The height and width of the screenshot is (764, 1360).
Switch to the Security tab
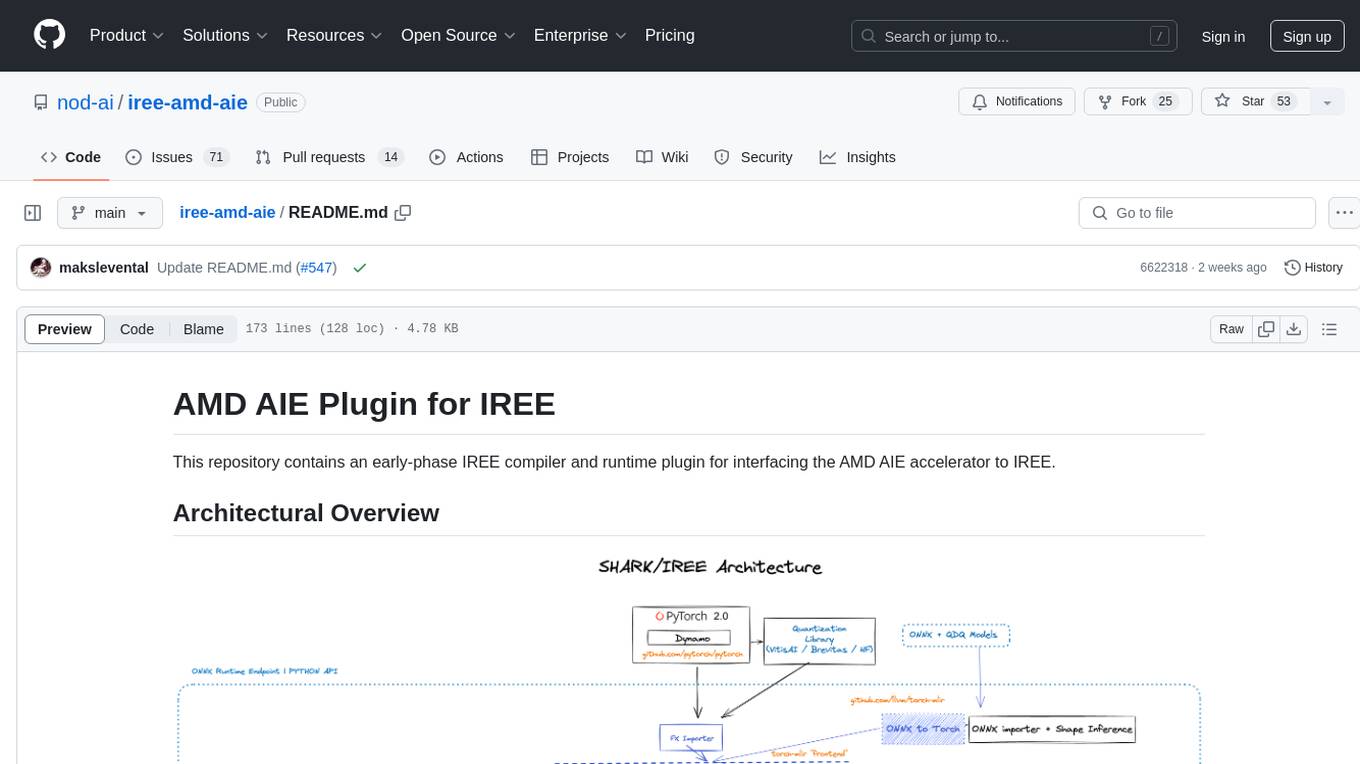[753, 157]
